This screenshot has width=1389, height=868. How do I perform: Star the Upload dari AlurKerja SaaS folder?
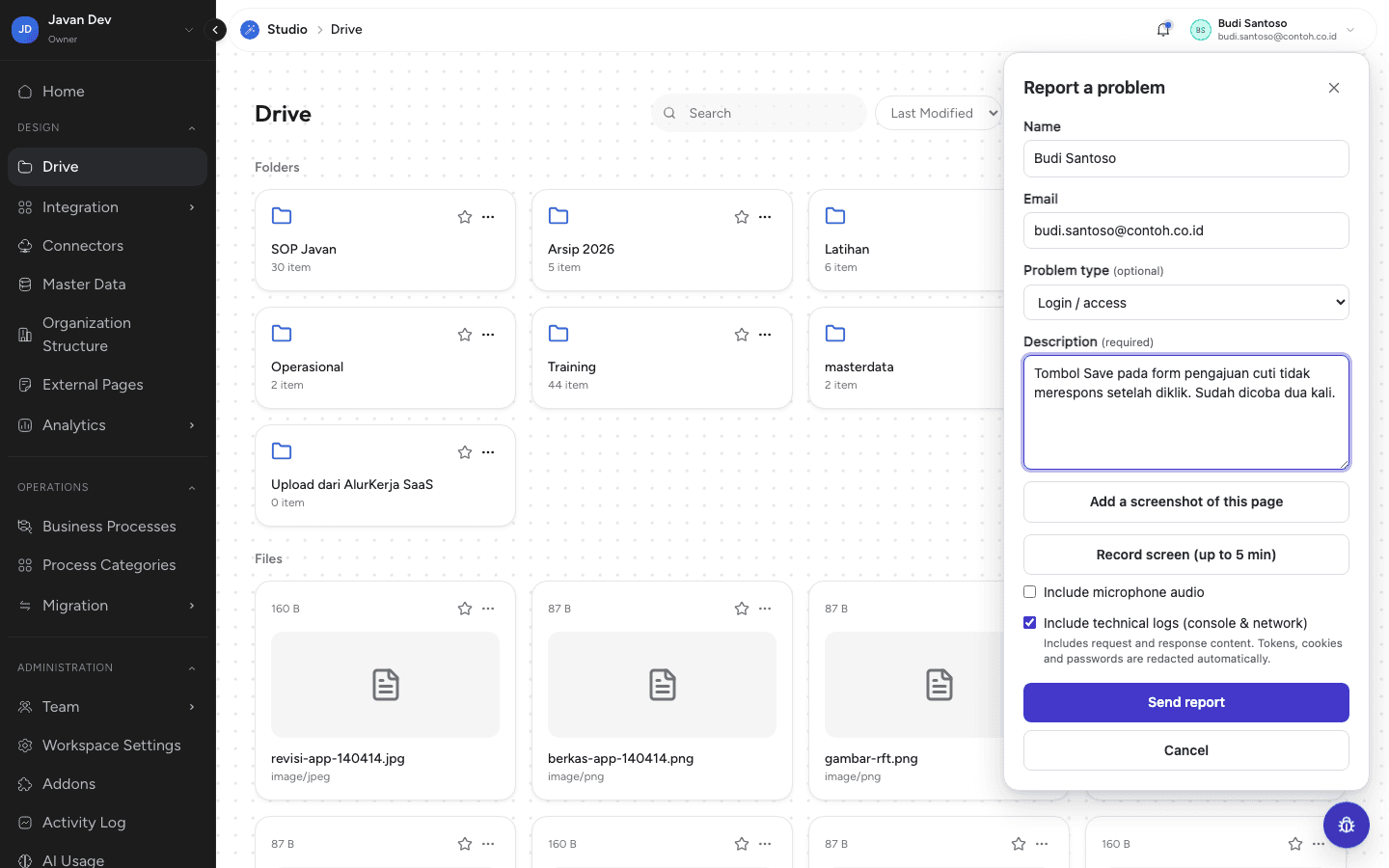[x=465, y=452]
